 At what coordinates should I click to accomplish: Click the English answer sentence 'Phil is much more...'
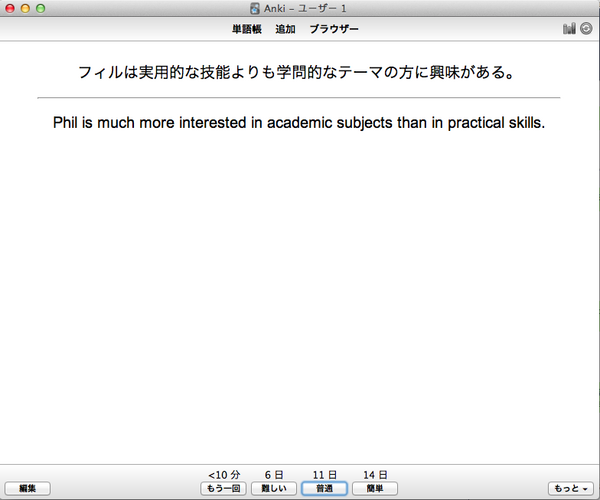(299, 123)
